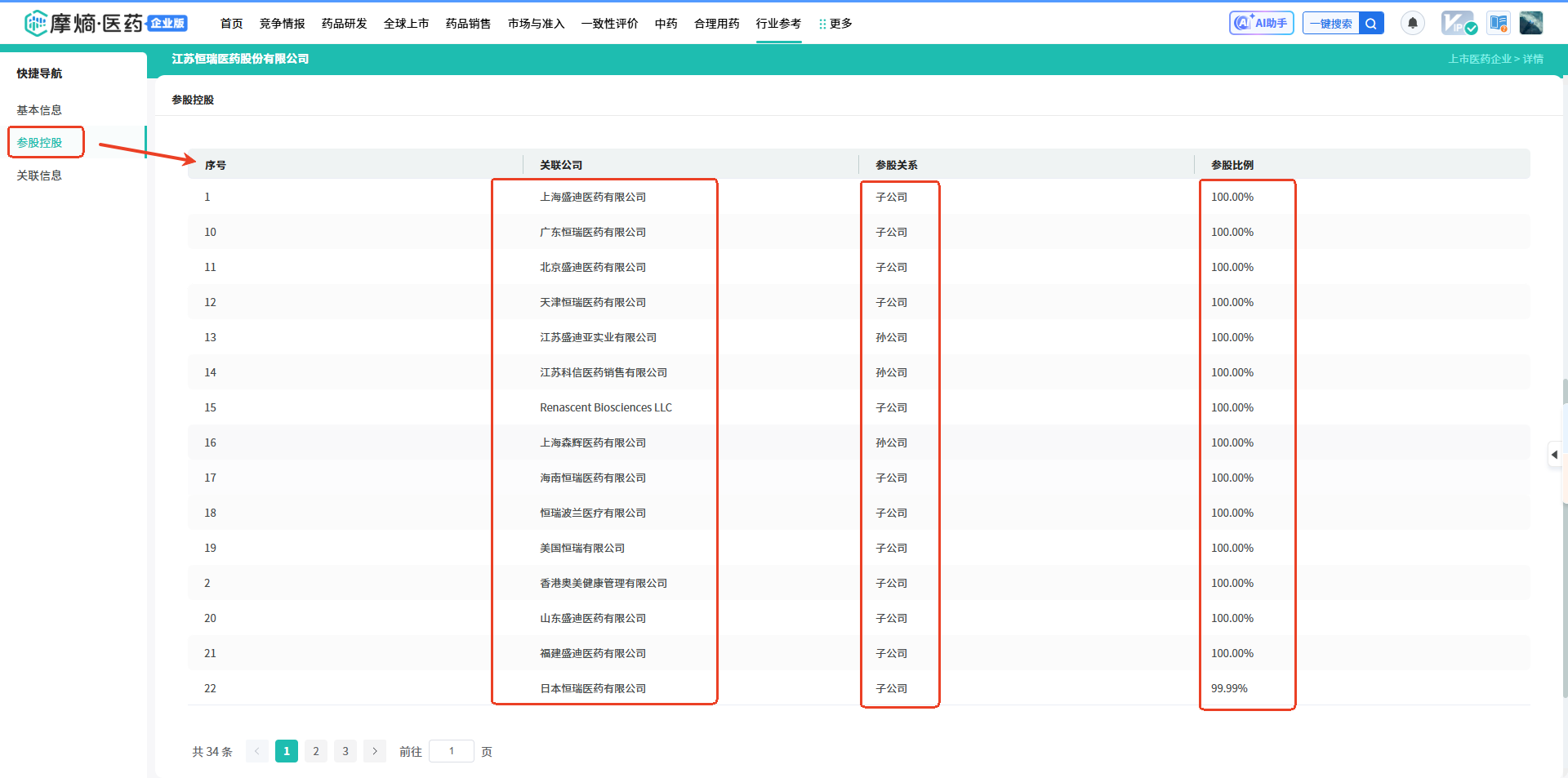
Task: Click 北京盛迪医药有限公司 cell
Action: [x=593, y=267]
